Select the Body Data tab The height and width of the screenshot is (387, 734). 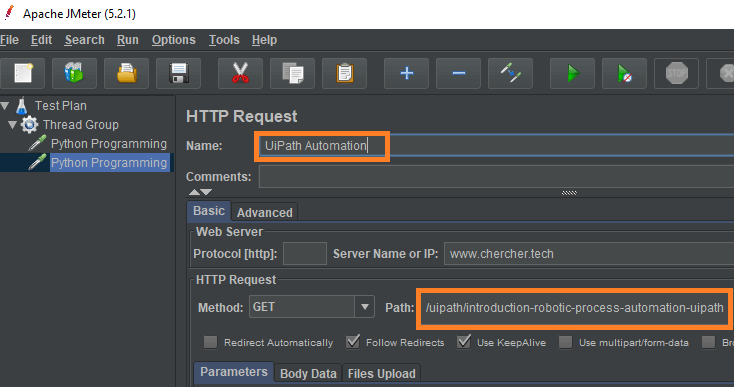pyautogui.click(x=308, y=373)
